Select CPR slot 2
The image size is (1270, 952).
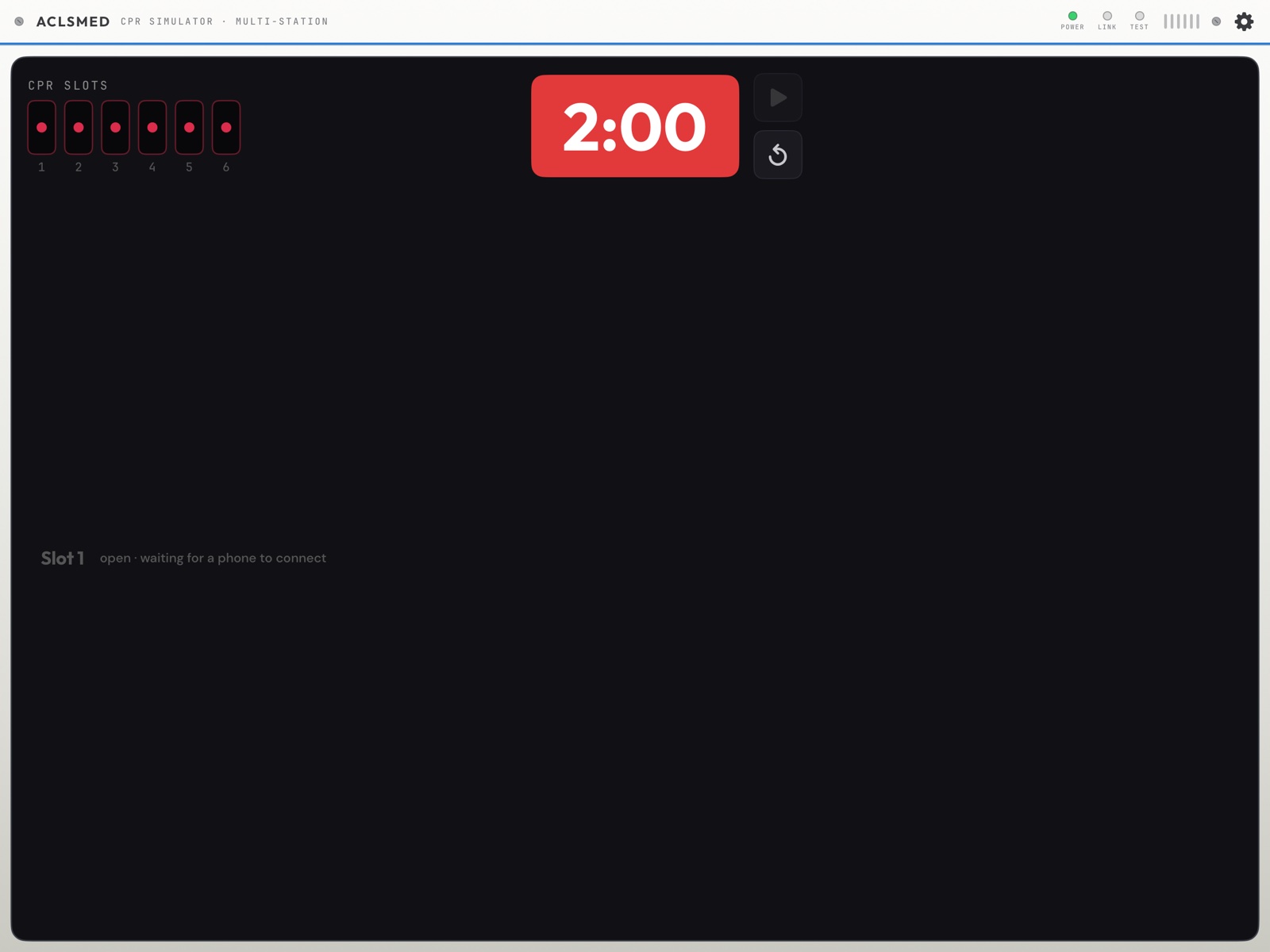click(79, 127)
